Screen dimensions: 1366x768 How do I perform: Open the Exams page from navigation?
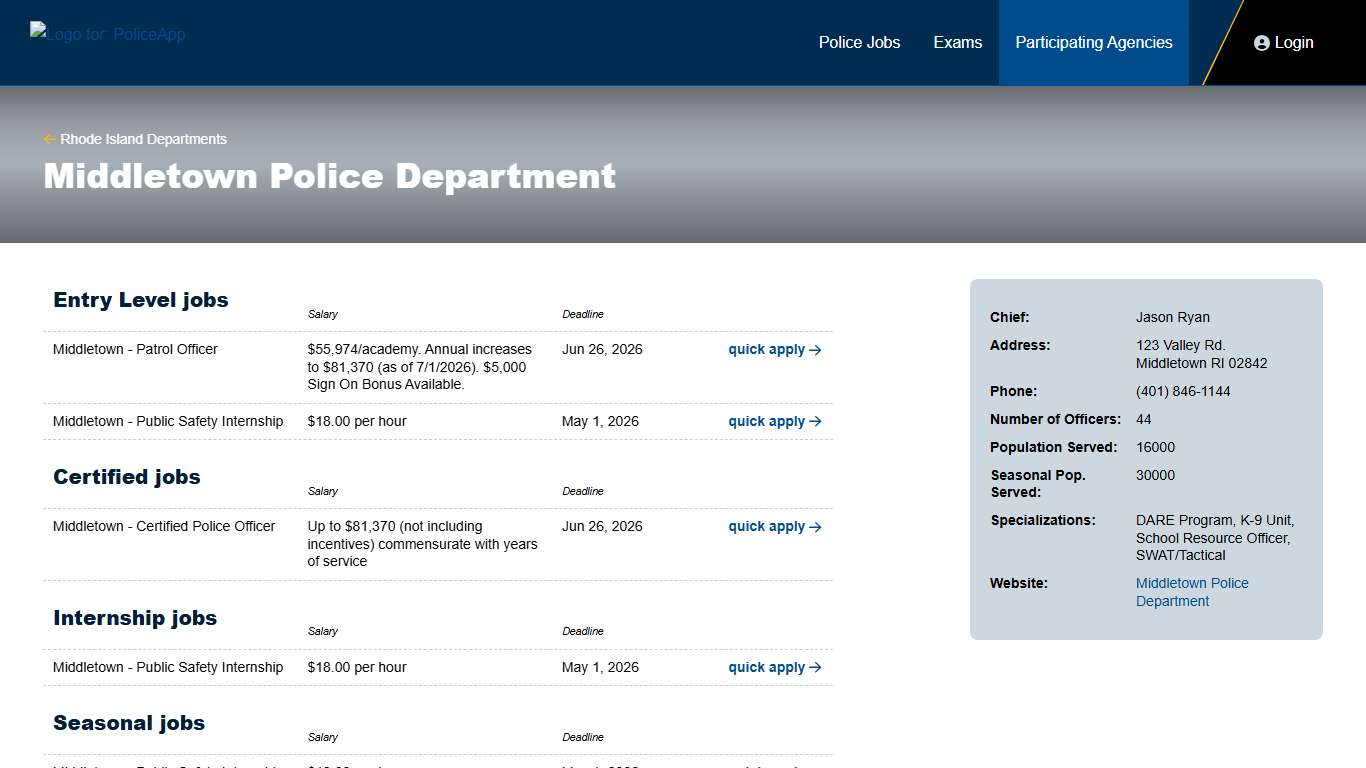[x=957, y=42]
